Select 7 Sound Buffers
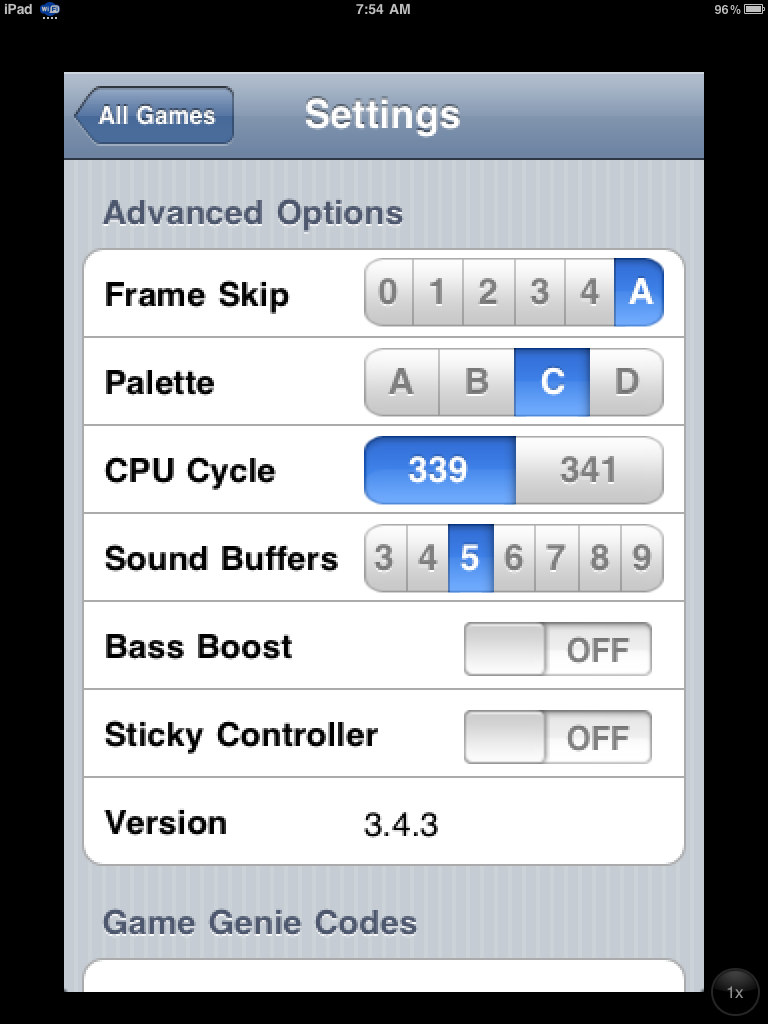The width and height of the screenshot is (768, 1024). (556, 558)
